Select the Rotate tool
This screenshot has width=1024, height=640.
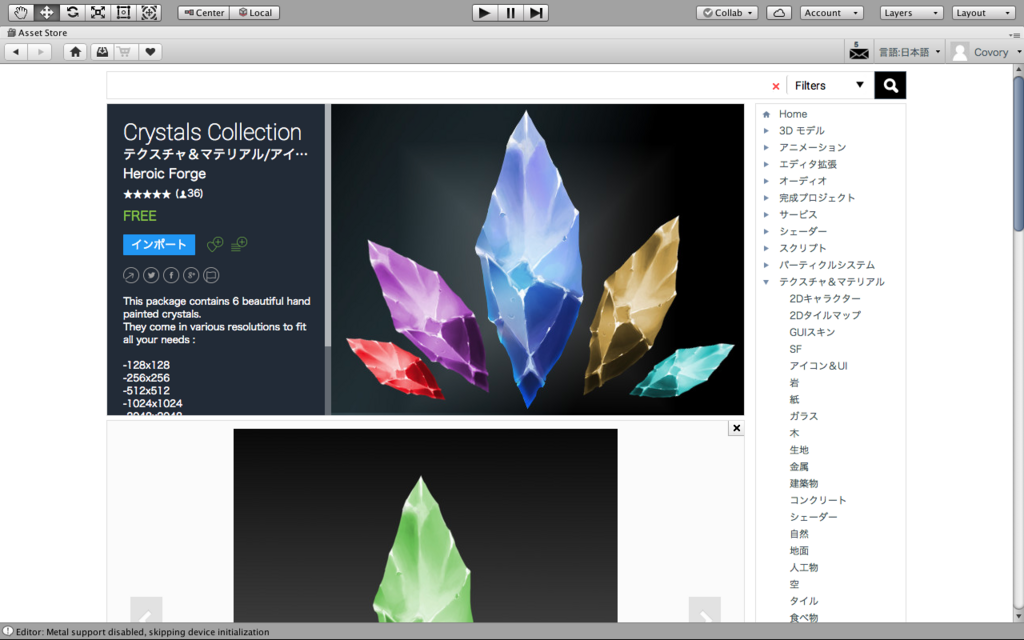pyautogui.click(x=72, y=12)
